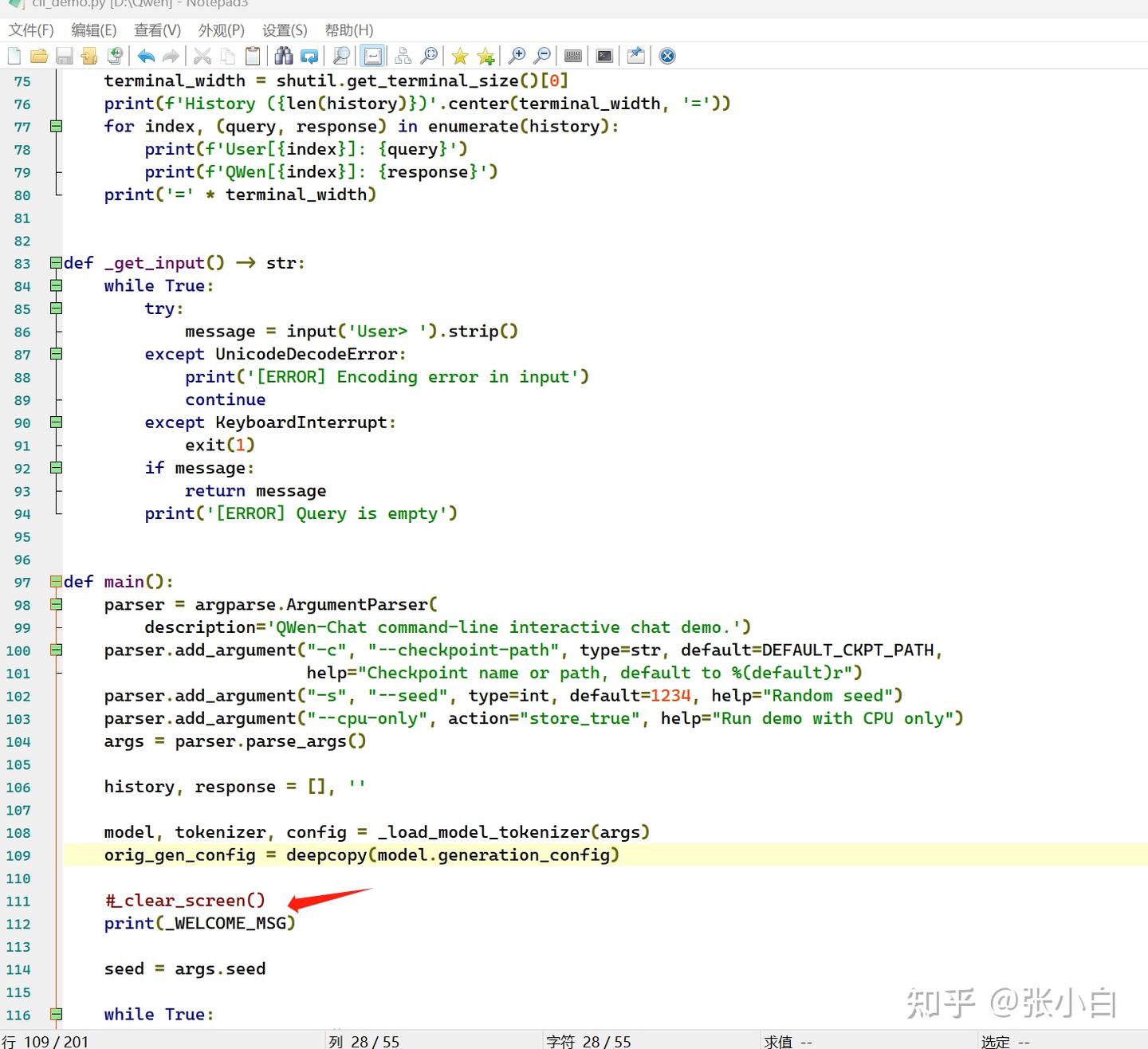The height and width of the screenshot is (1049, 1148).
Task: Paste from clipboard via toolbar icon
Action: click(x=252, y=55)
